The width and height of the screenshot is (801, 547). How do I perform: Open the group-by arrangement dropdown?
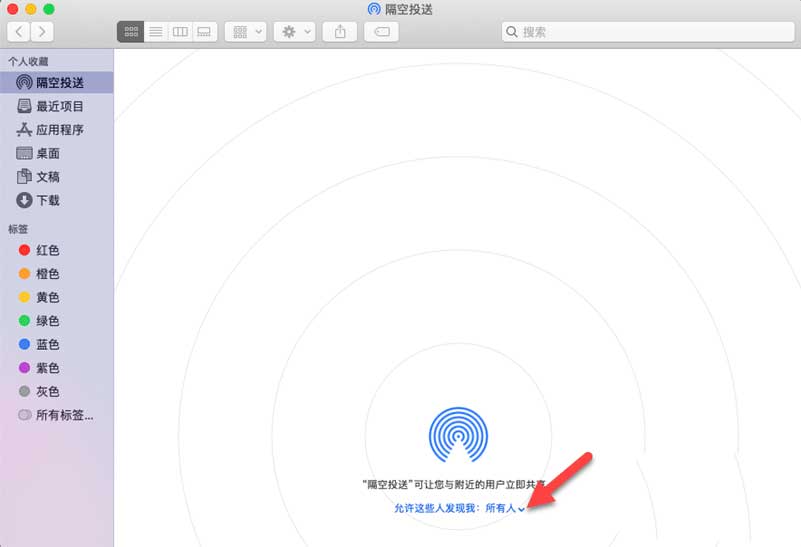click(x=246, y=32)
